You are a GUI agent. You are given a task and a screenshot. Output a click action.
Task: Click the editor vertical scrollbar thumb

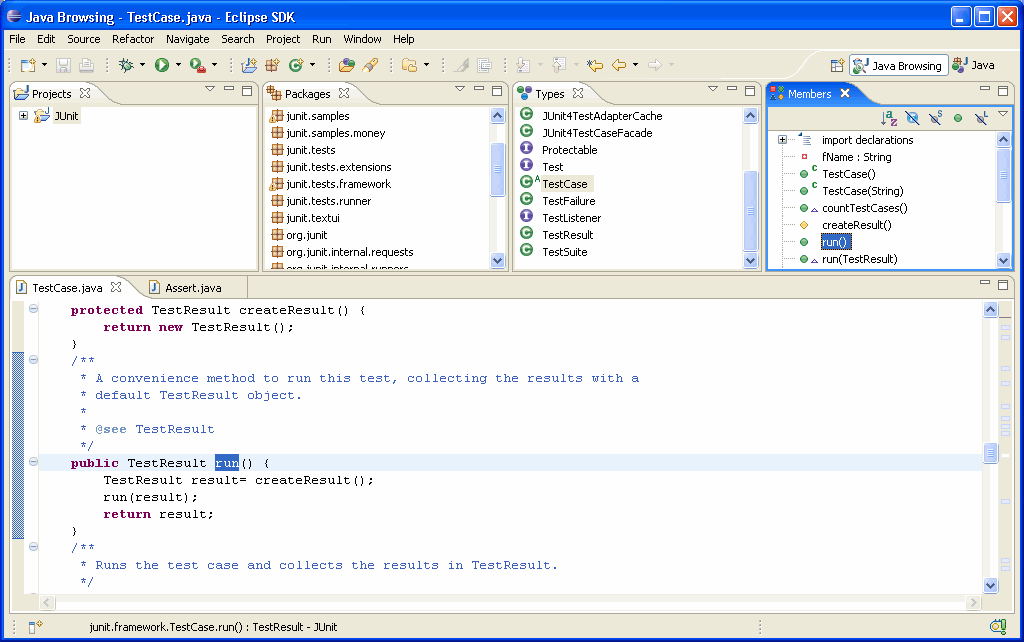[x=991, y=452]
